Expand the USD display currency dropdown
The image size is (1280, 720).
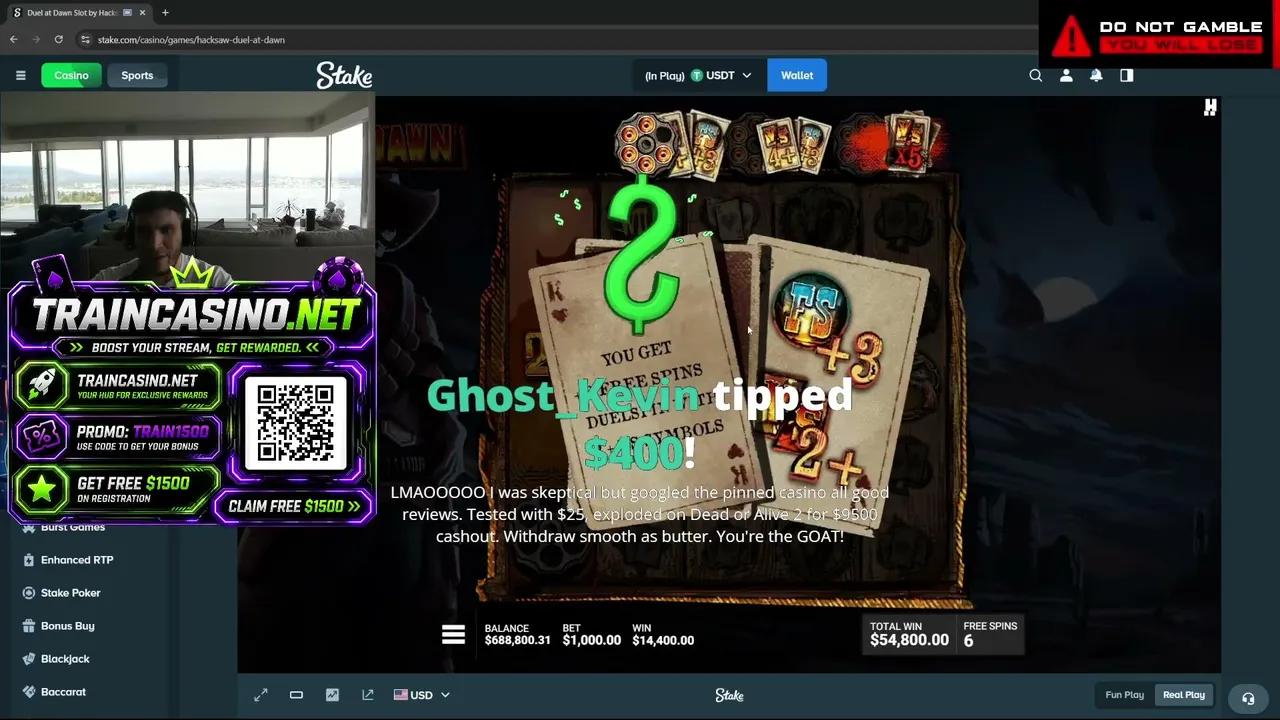445,695
